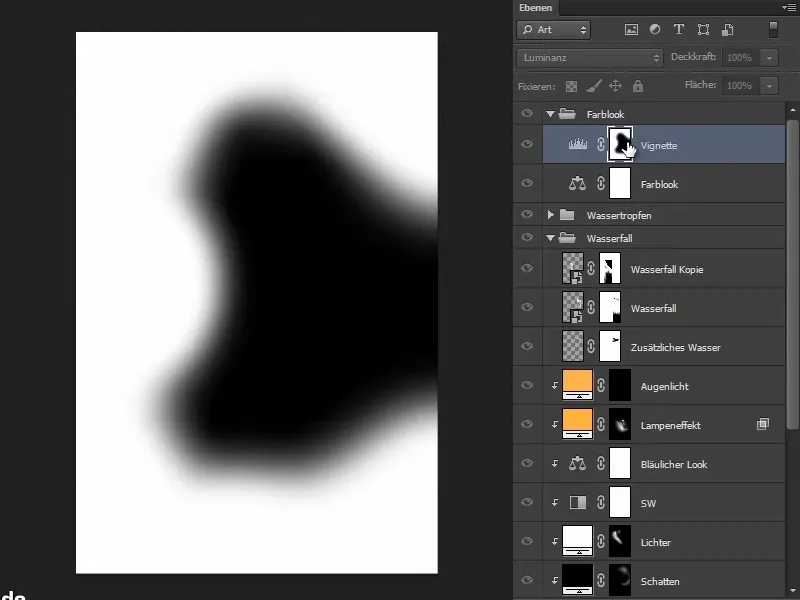This screenshot has height=600, width=800.
Task: Select the SW black-white adjustment icon
Action: point(578,503)
